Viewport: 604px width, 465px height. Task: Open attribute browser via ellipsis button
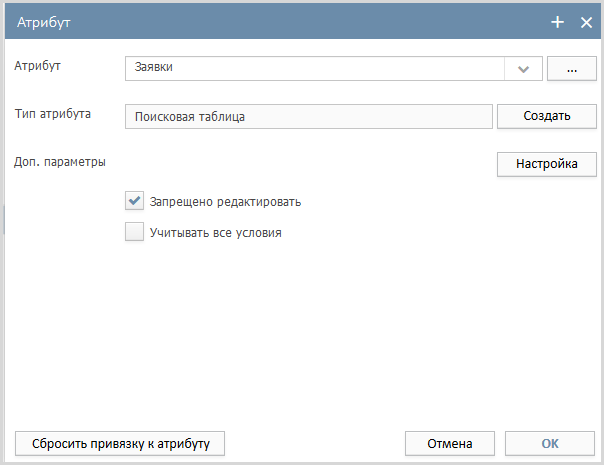coord(572,69)
